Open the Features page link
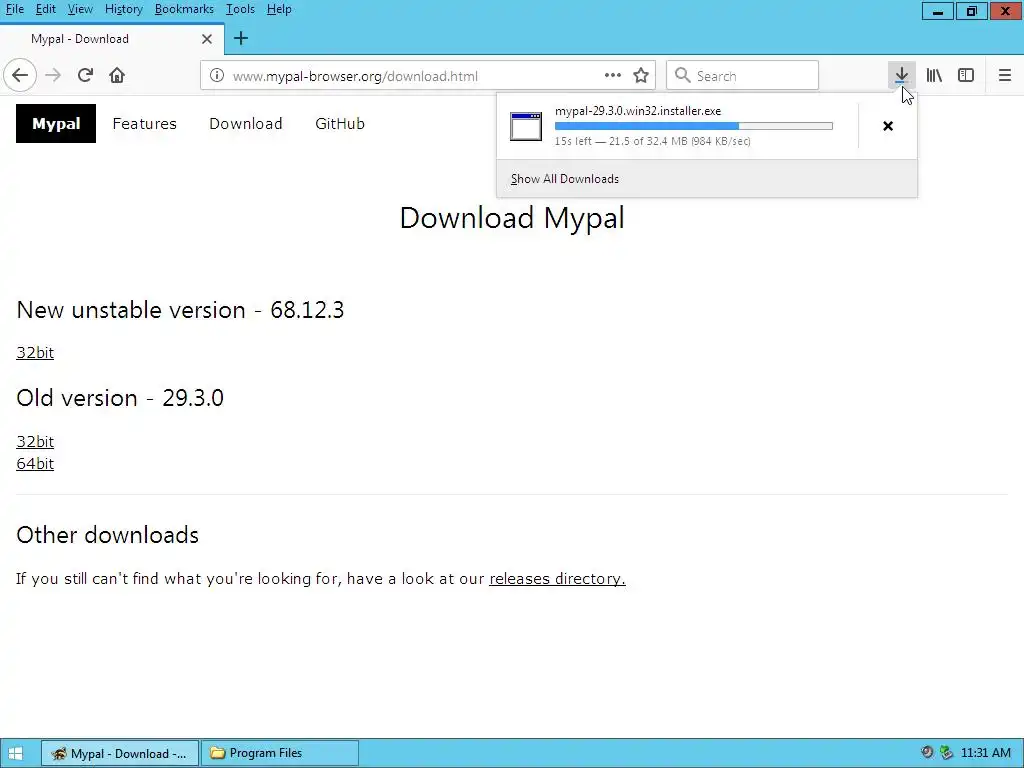Viewport: 1024px width, 768px height. (x=144, y=123)
